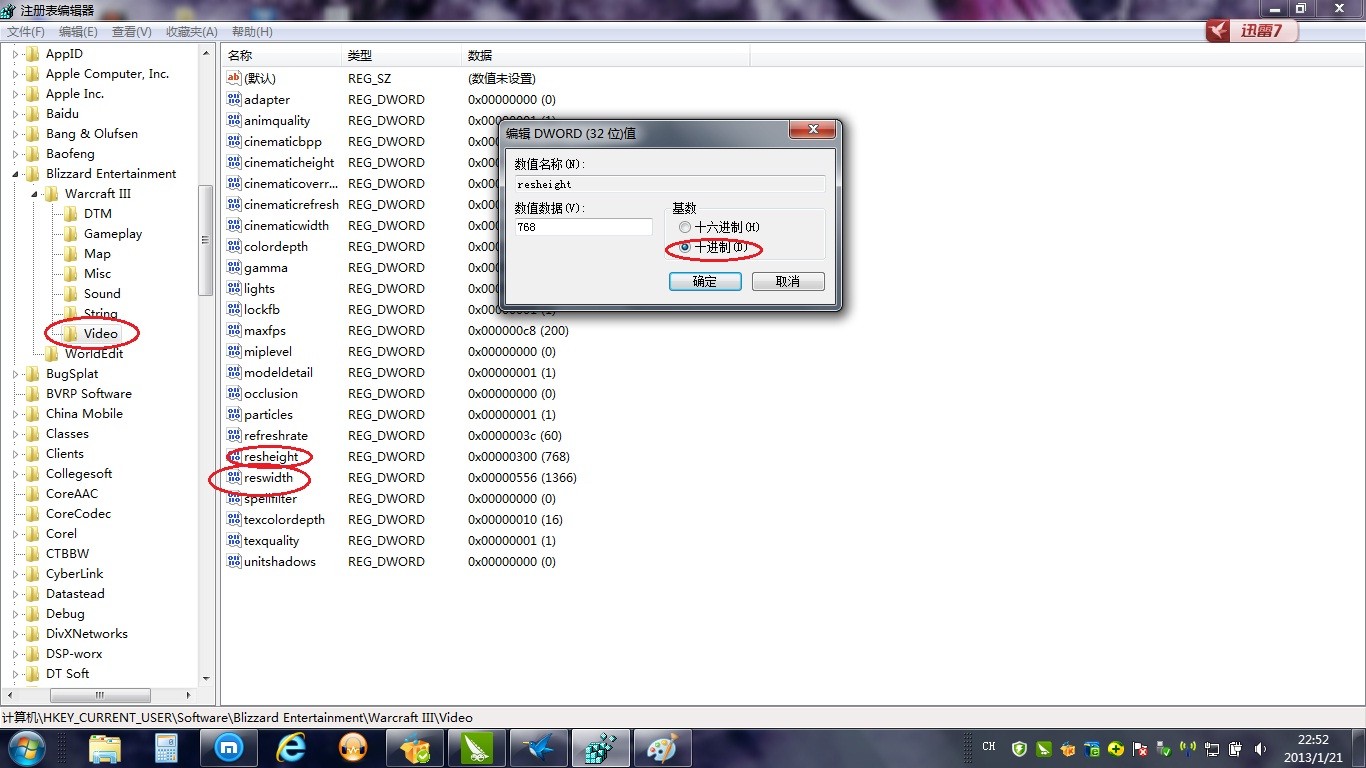
Task: Expand the AppID tree node
Action: point(15,54)
